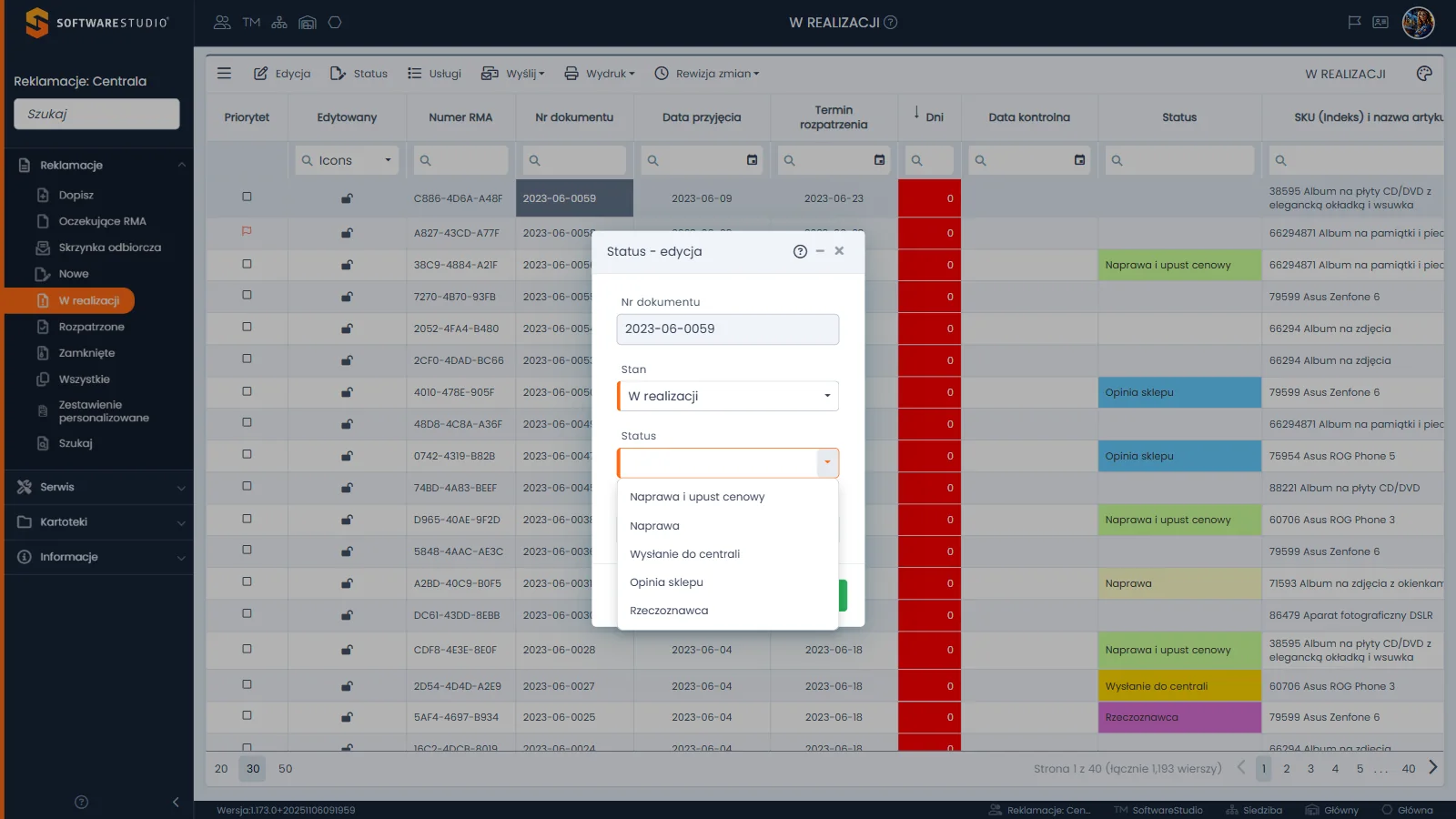Click the warehouse icon in top bar
The image size is (1456, 819).
[308, 23]
